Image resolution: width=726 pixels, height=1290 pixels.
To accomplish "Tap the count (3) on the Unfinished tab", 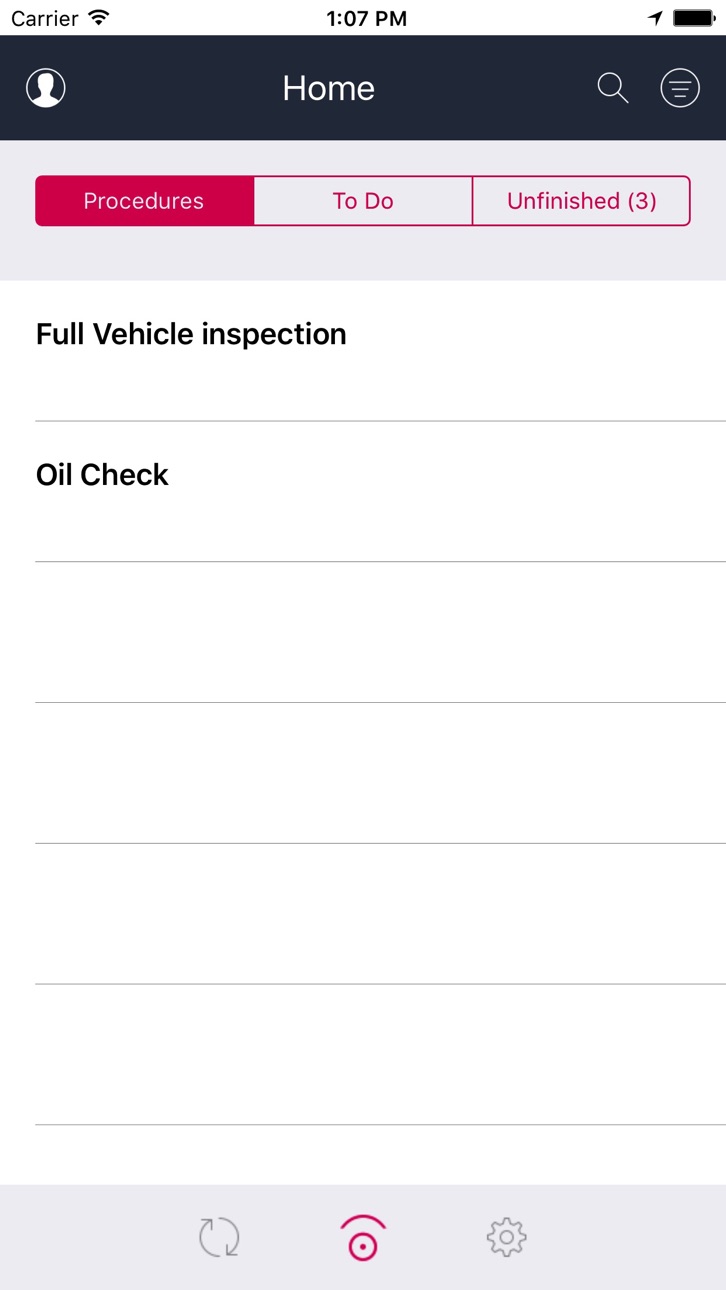I will tap(642, 201).
